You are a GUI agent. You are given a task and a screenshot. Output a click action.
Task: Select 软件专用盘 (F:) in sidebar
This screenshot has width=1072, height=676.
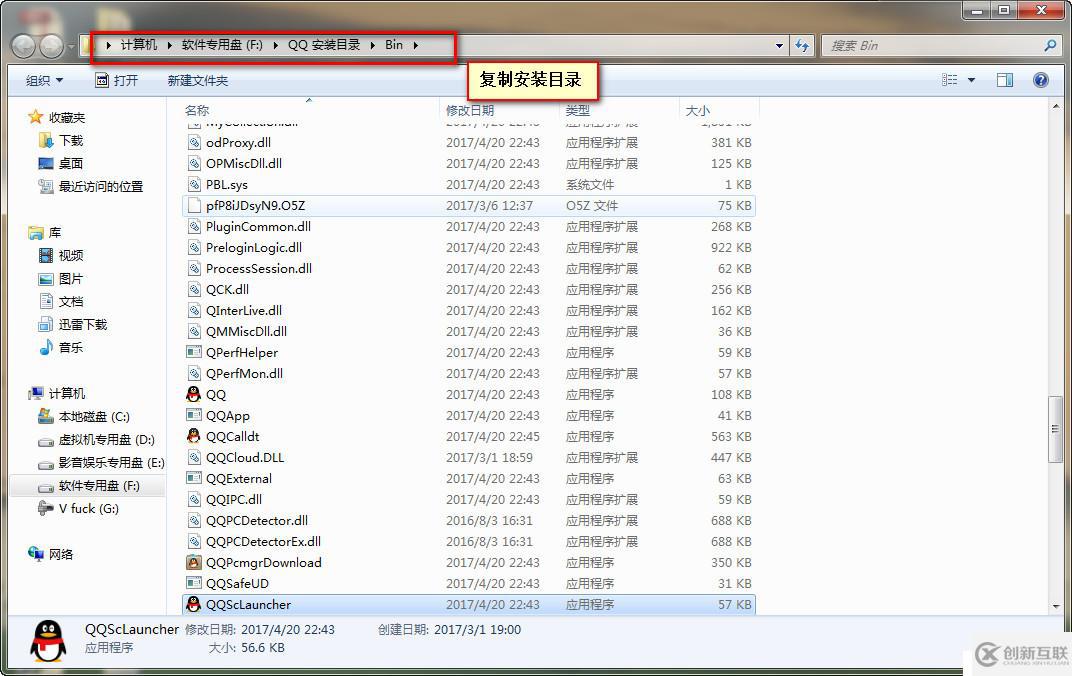tap(99, 486)
